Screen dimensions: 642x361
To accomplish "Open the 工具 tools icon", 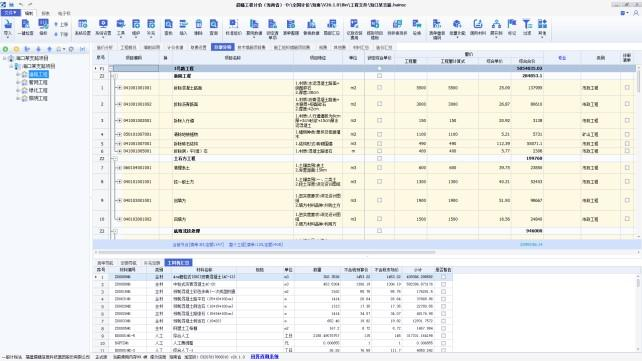I will pos(120,27).
